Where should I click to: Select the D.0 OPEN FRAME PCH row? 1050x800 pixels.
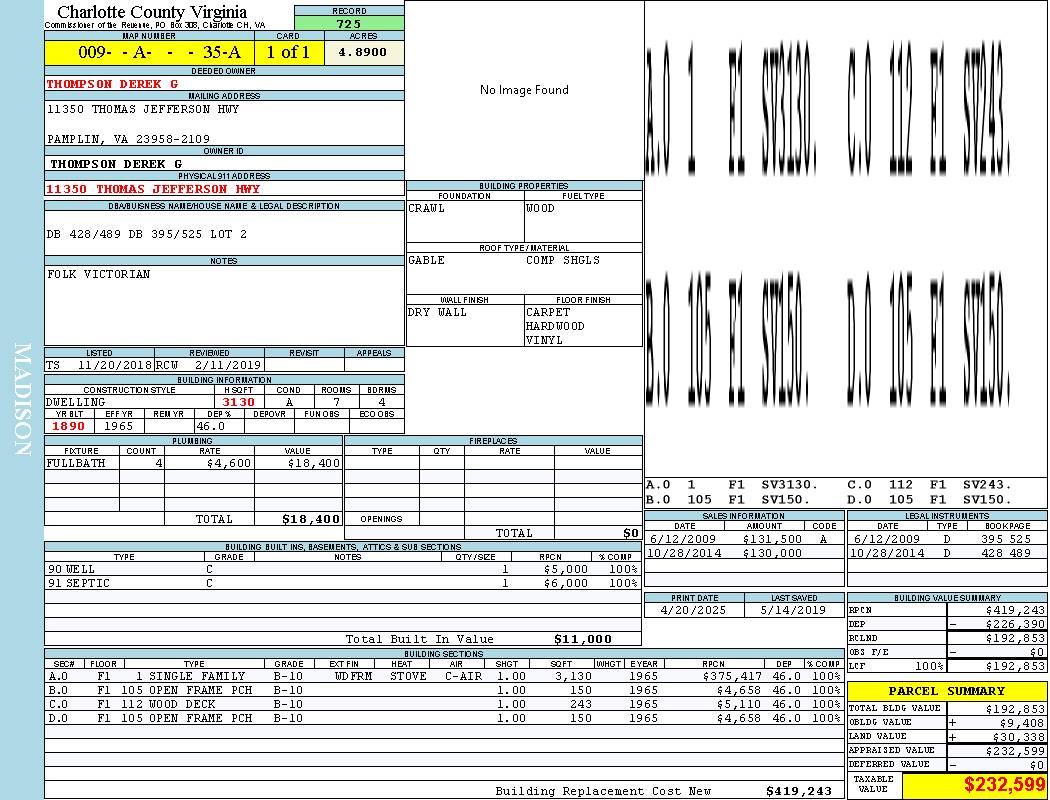click(444, 718)
